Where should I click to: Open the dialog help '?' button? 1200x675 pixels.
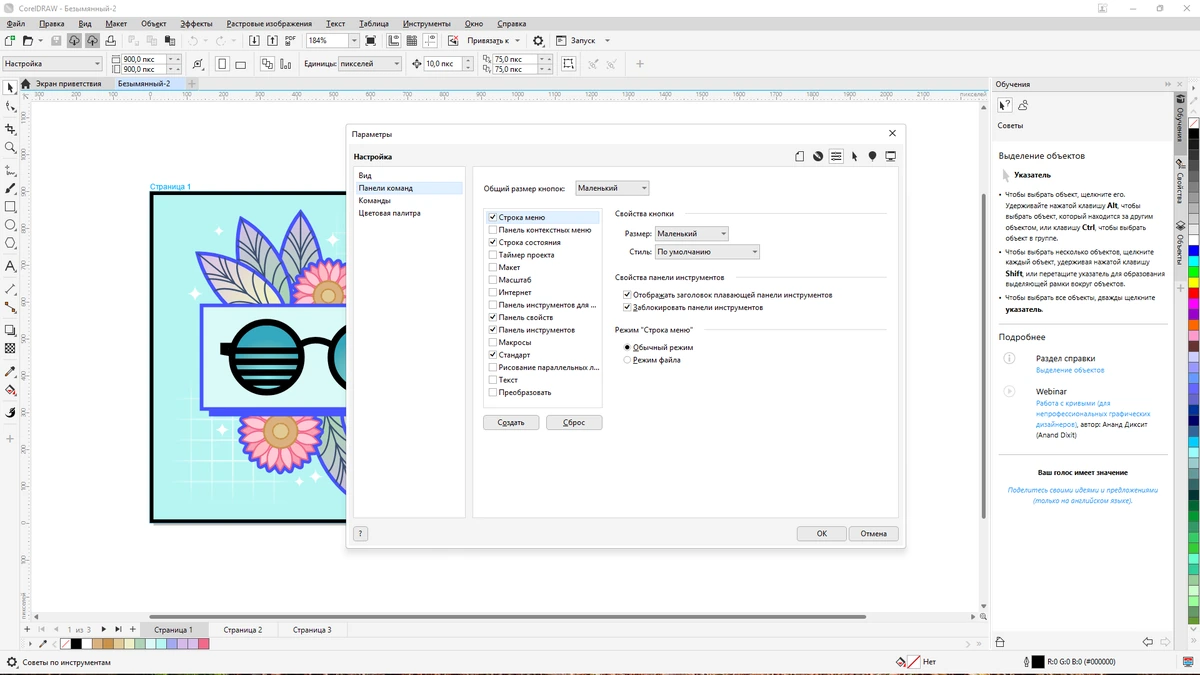[361, 534]
